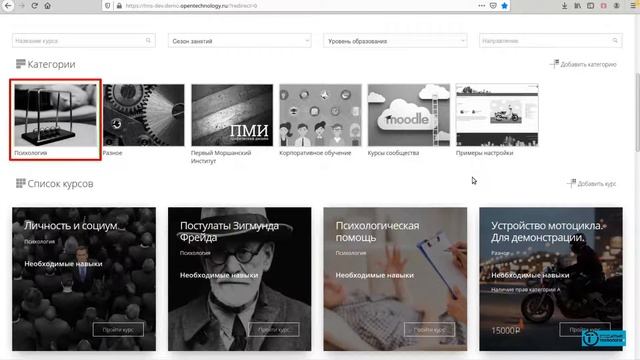
Task: Click the plus icon beside Добавить курс
Action: (571, 183)
